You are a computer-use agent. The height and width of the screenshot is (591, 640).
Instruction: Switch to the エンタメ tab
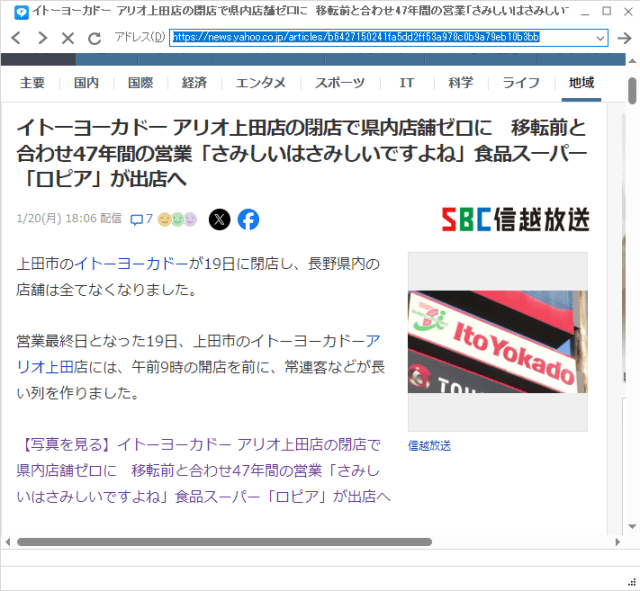(261, 83)
